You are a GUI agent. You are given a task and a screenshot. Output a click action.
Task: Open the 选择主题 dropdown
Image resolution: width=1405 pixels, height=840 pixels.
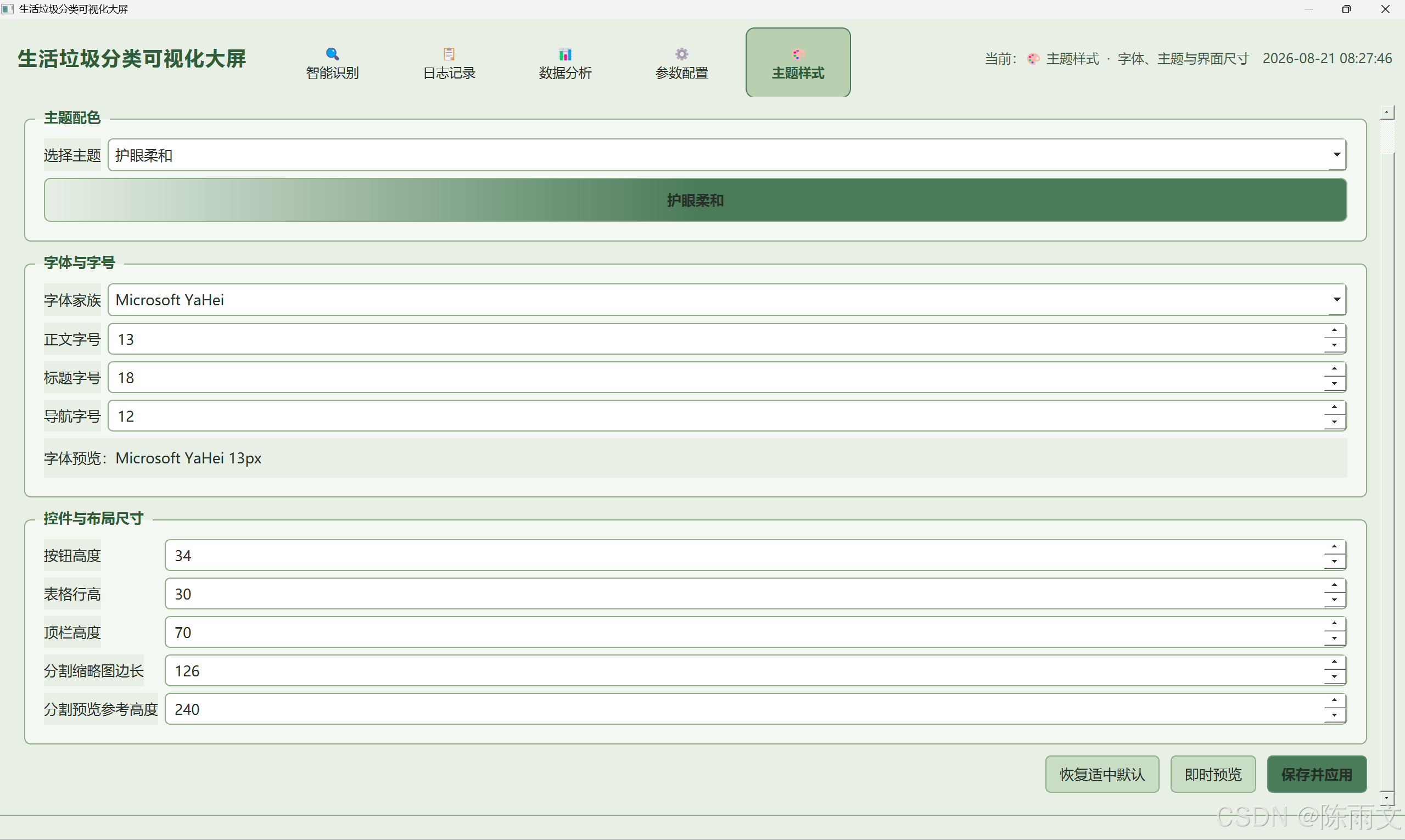pos(727,155)
